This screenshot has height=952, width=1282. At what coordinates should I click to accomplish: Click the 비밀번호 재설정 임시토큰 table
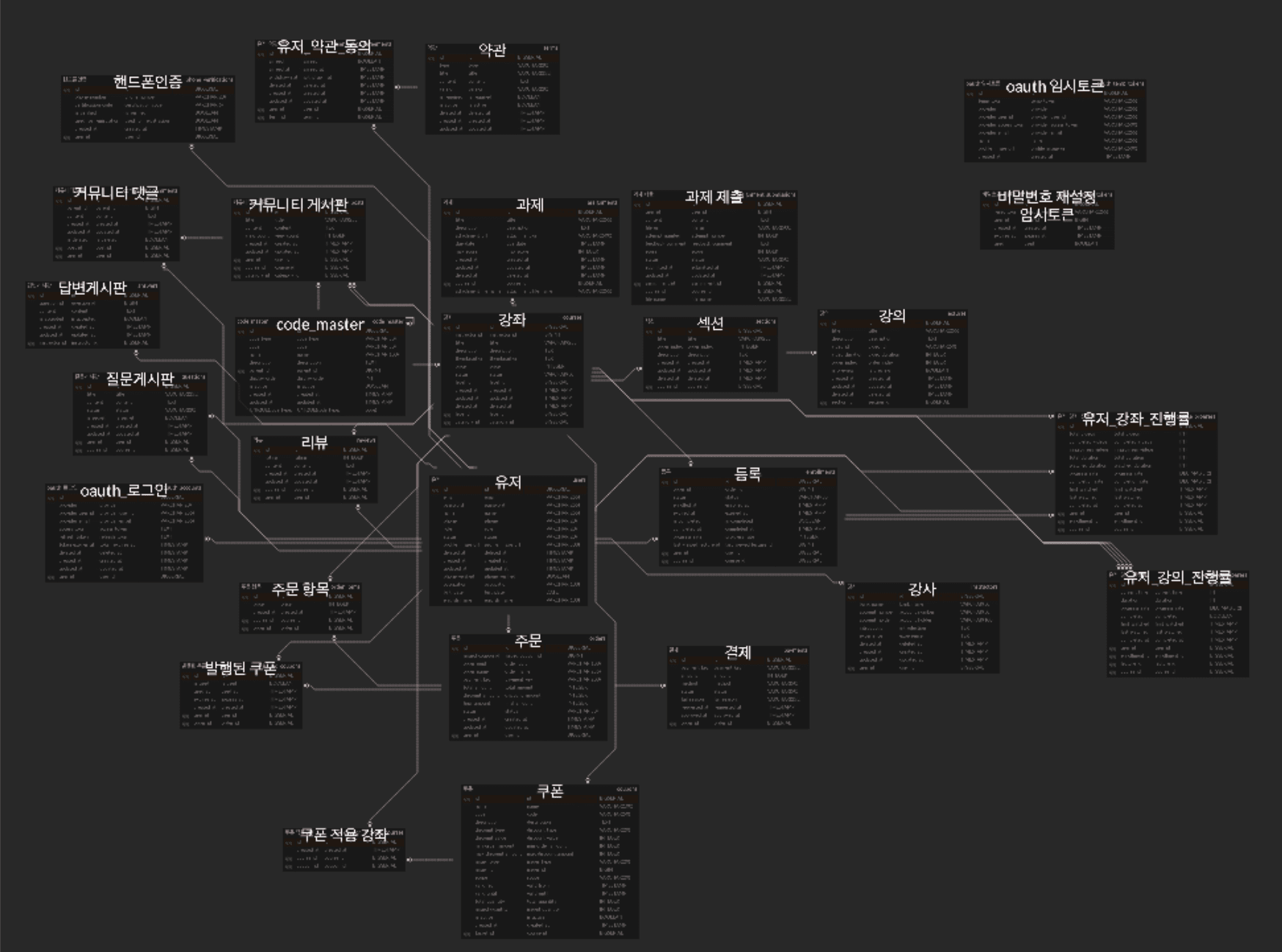pos(1047,220)
